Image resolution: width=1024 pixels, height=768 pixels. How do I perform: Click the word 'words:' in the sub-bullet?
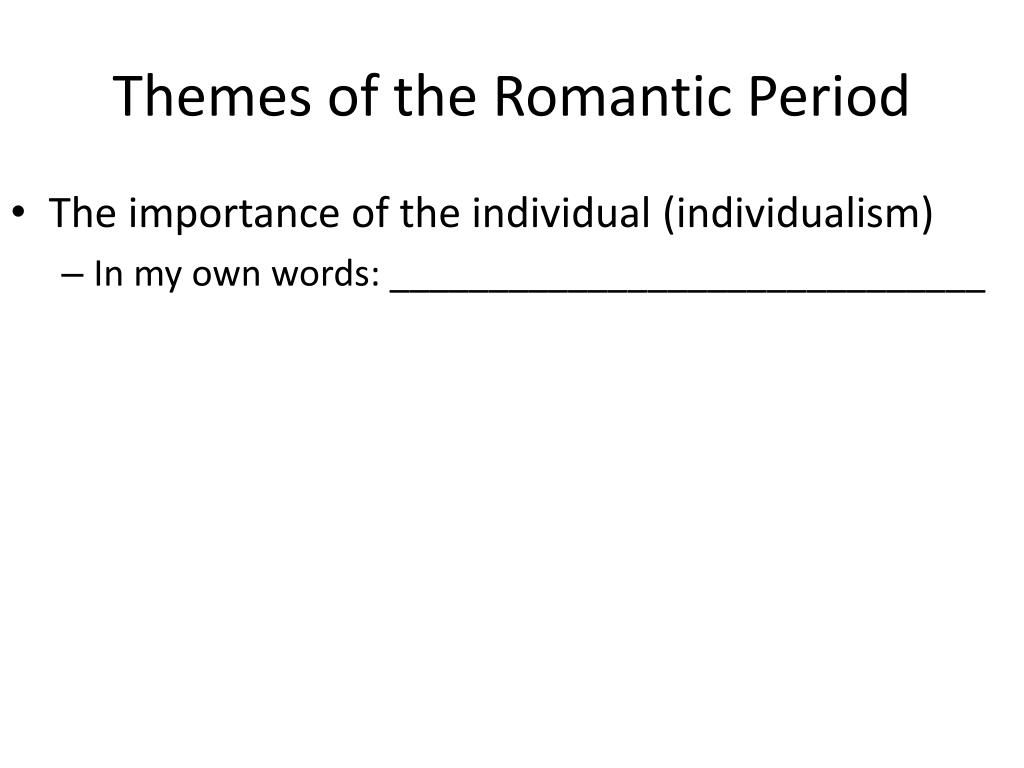325,273
